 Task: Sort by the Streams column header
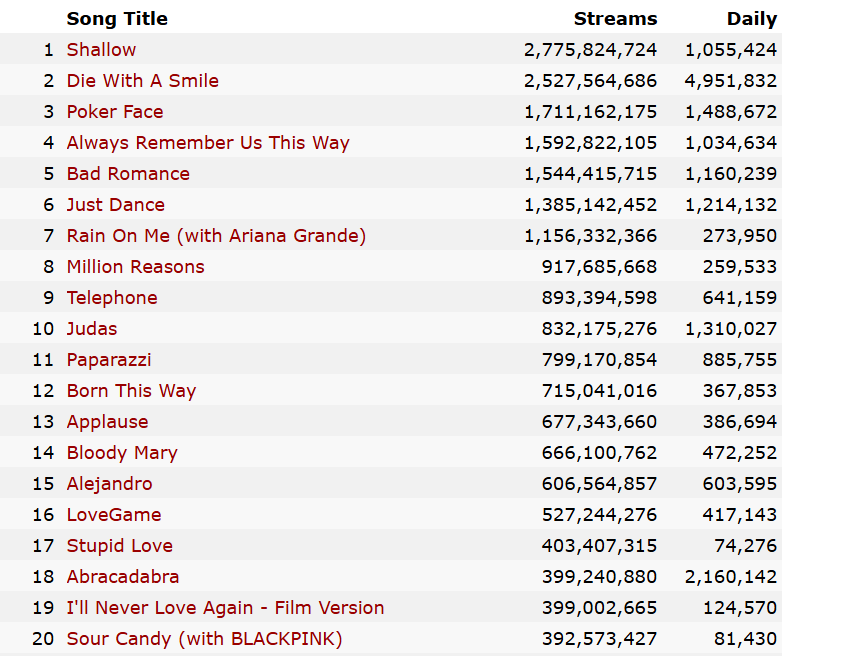615,19
